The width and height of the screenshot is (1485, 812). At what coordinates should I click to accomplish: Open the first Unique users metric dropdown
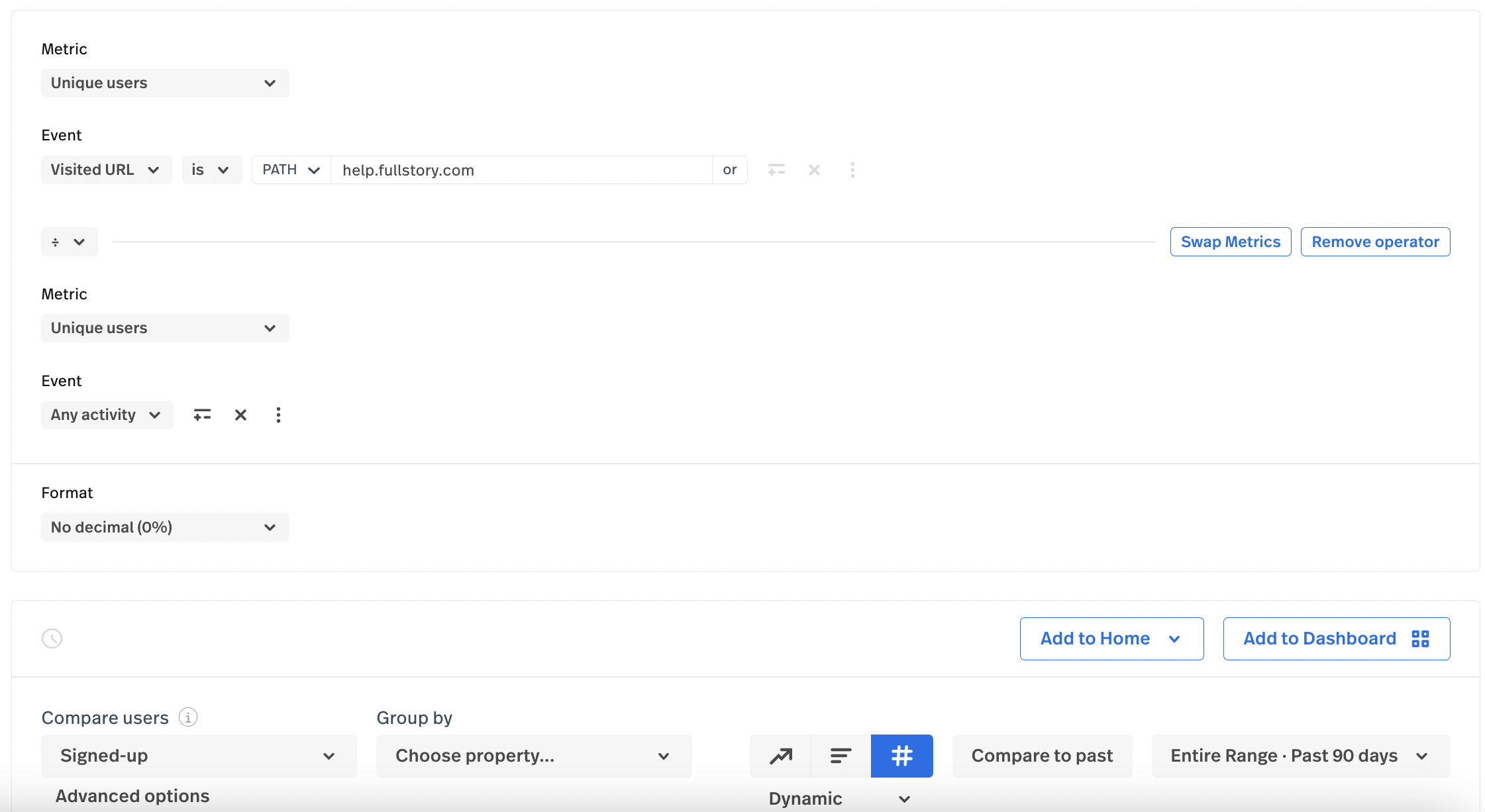[x=165, y=83]
